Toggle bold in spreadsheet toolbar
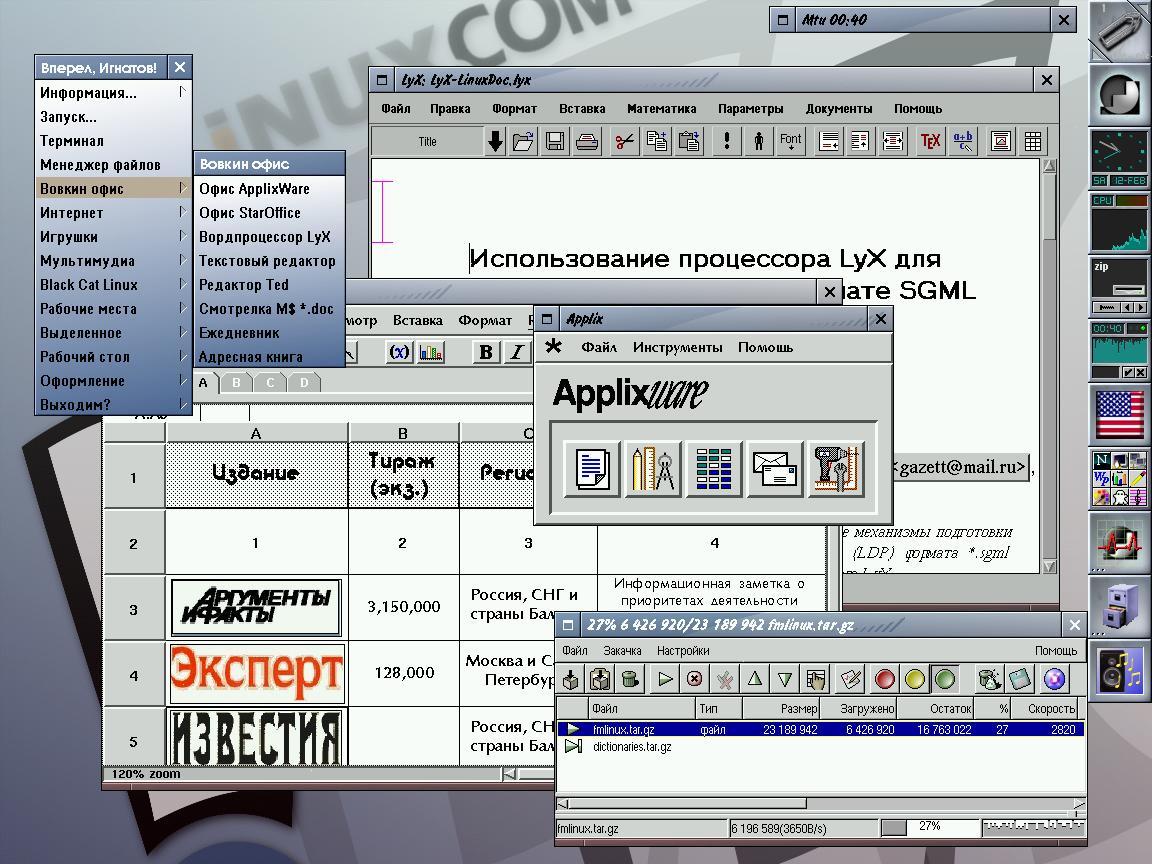1152x864 pixels. pyautogui.click(x=486, y=352)
